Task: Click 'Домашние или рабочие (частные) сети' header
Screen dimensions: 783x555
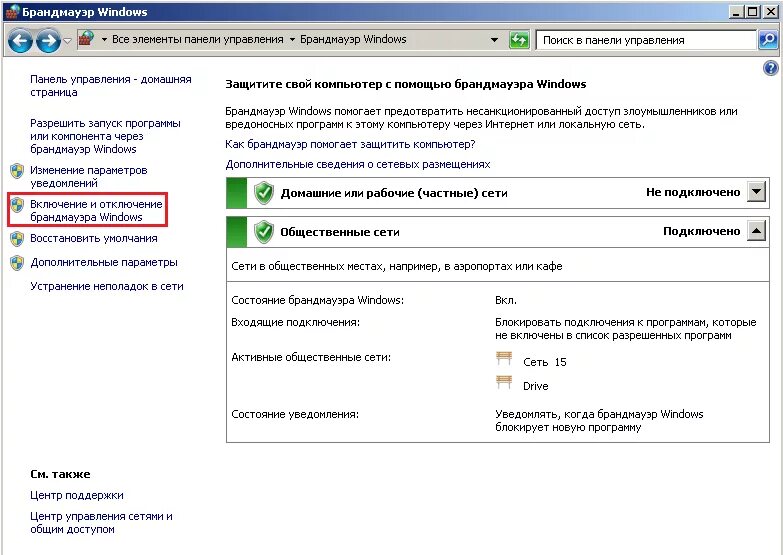Action: (394, 193)
